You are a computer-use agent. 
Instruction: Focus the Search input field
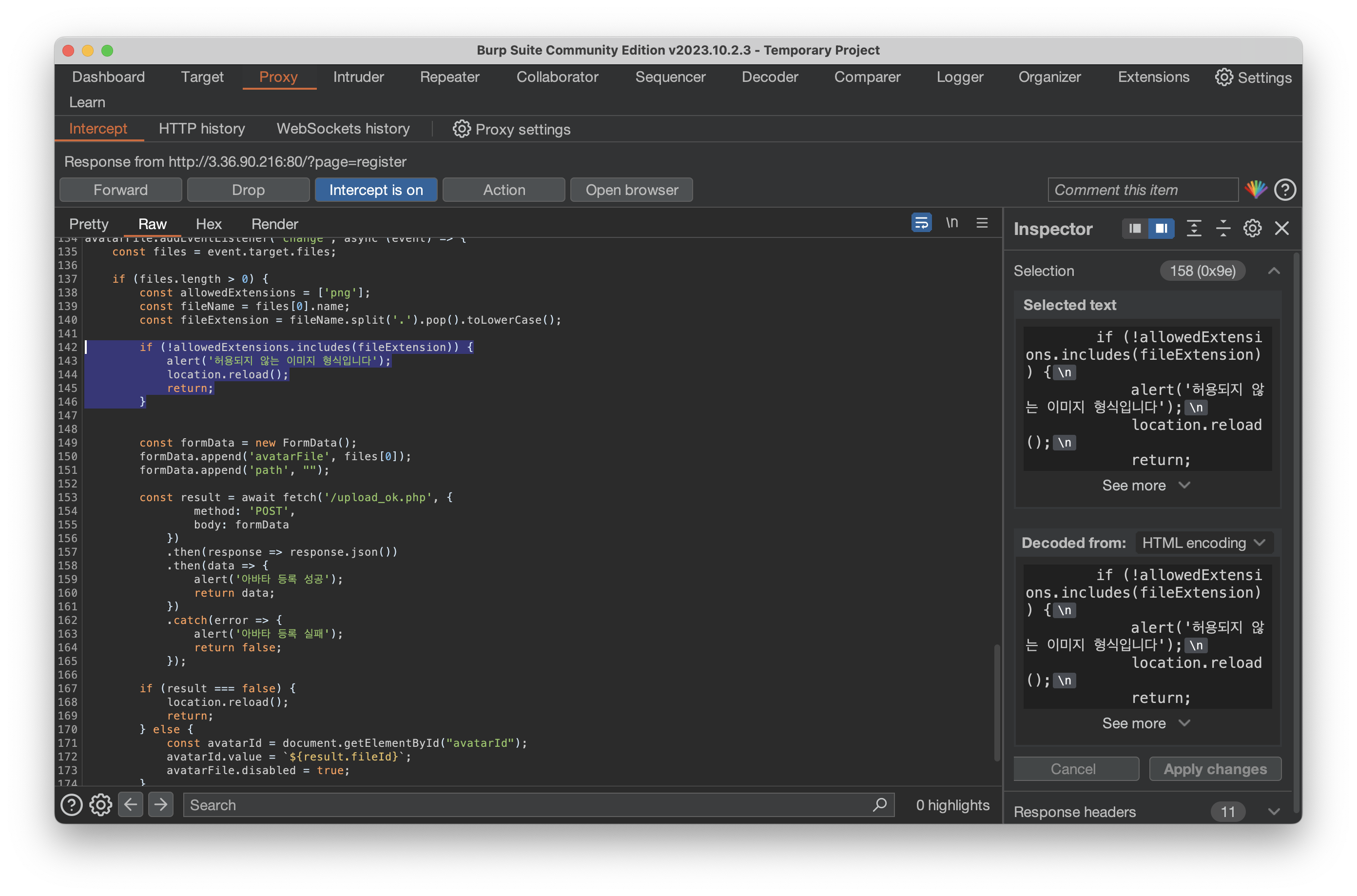tap(538, 804)
